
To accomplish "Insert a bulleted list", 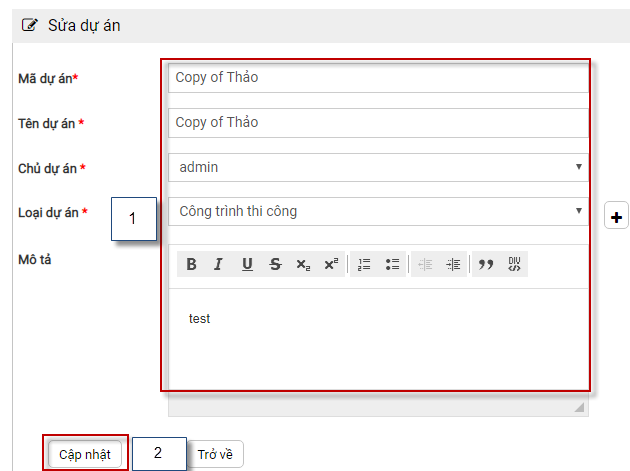I will [x=392, y=264].
